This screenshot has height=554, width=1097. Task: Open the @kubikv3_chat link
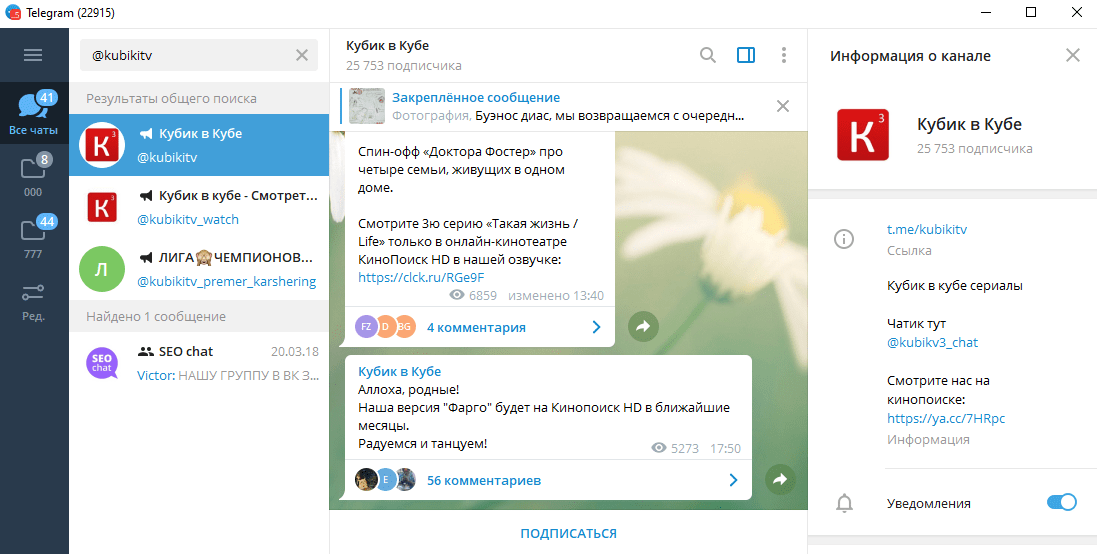(x=932, y=342)
